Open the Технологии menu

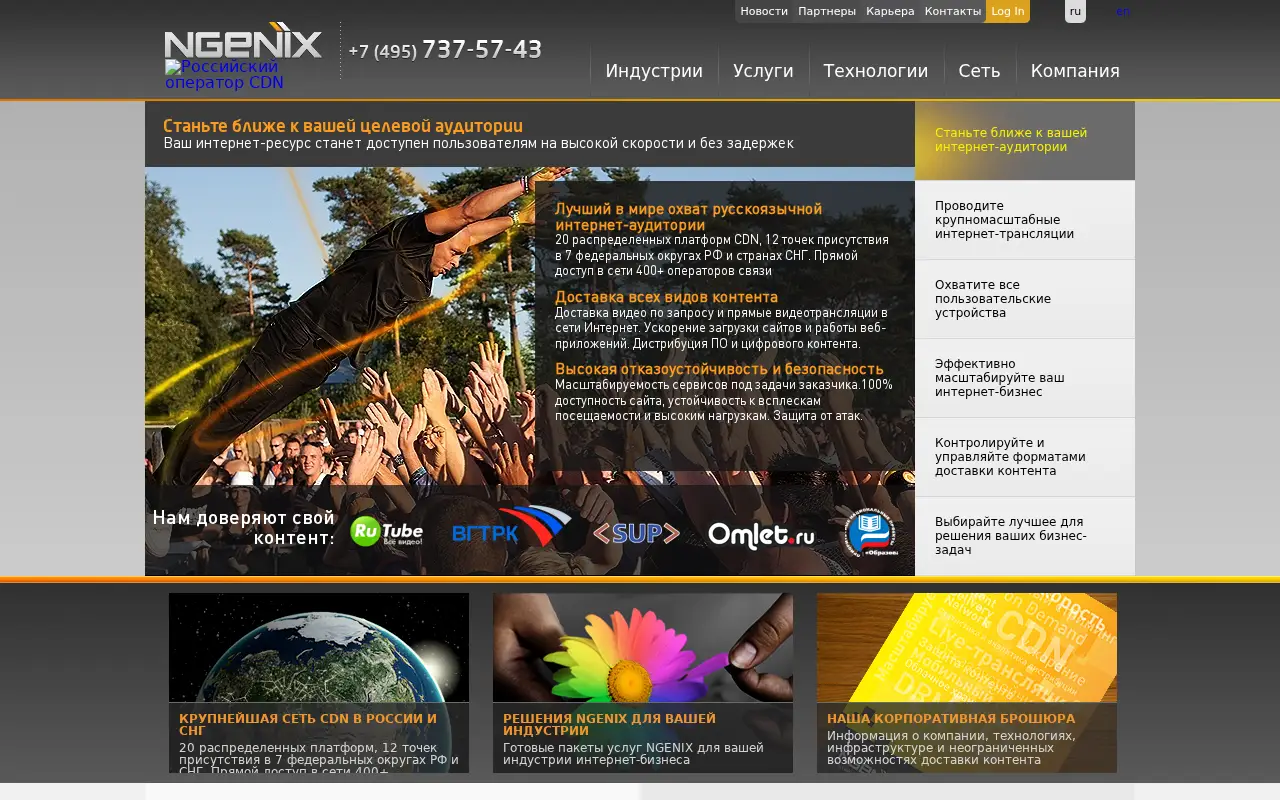pyautogui.click(x=876, y=71)
